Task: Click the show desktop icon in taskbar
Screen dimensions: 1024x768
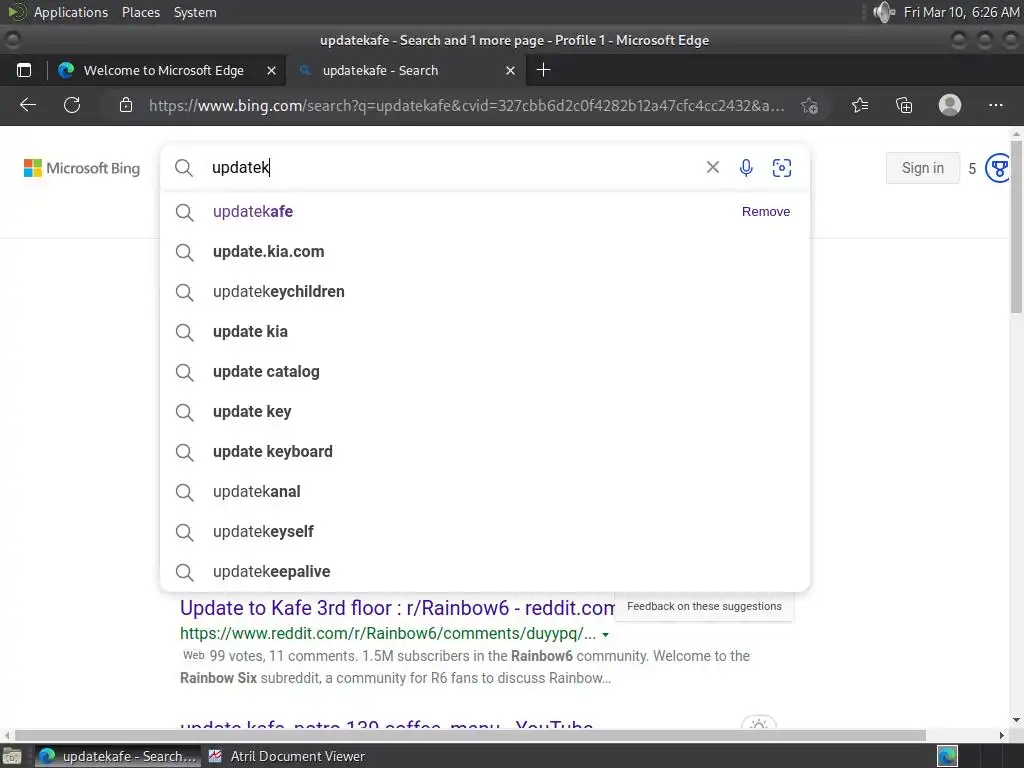Action: coord(12,756)
